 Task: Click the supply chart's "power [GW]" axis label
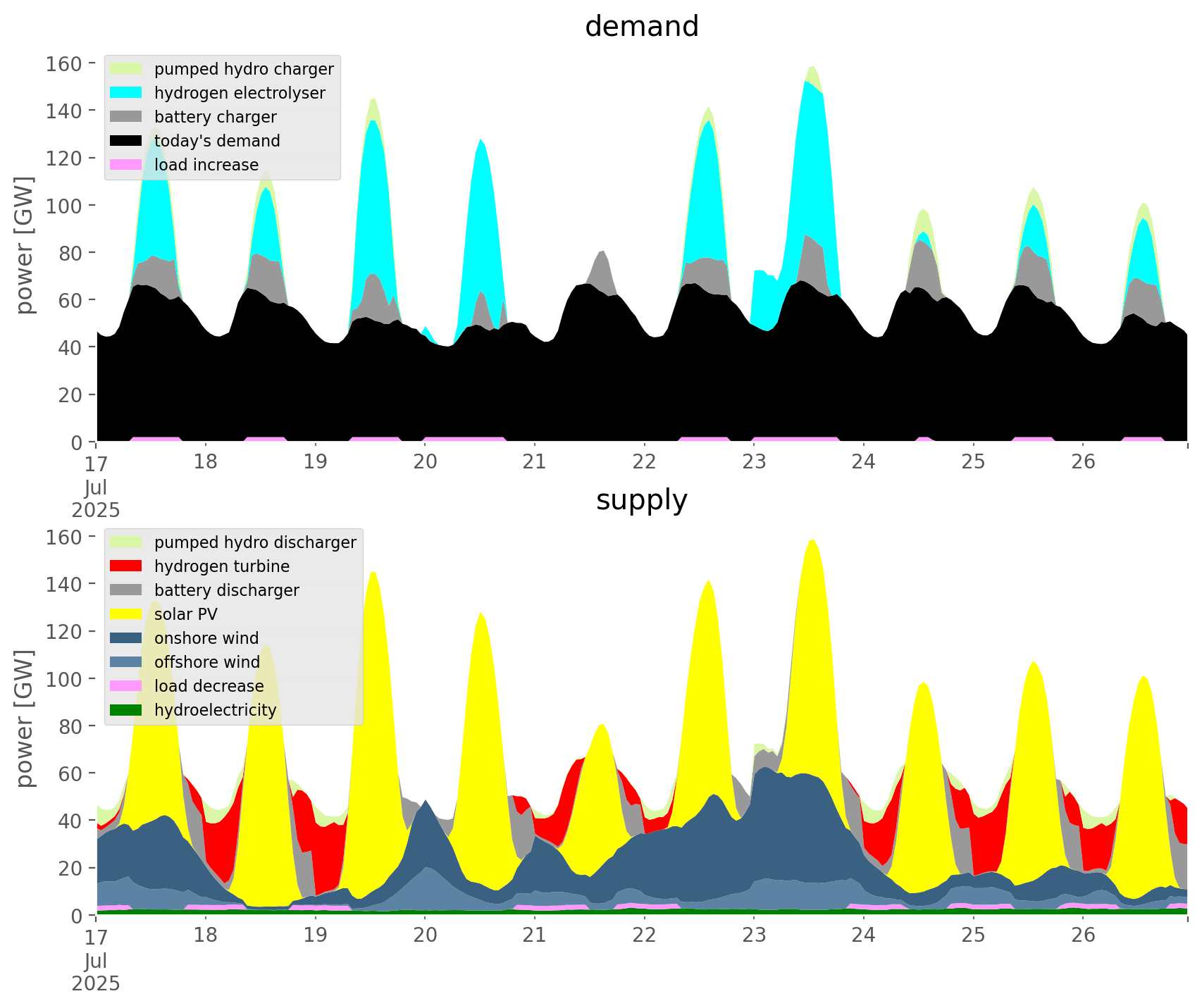[25, 718]
